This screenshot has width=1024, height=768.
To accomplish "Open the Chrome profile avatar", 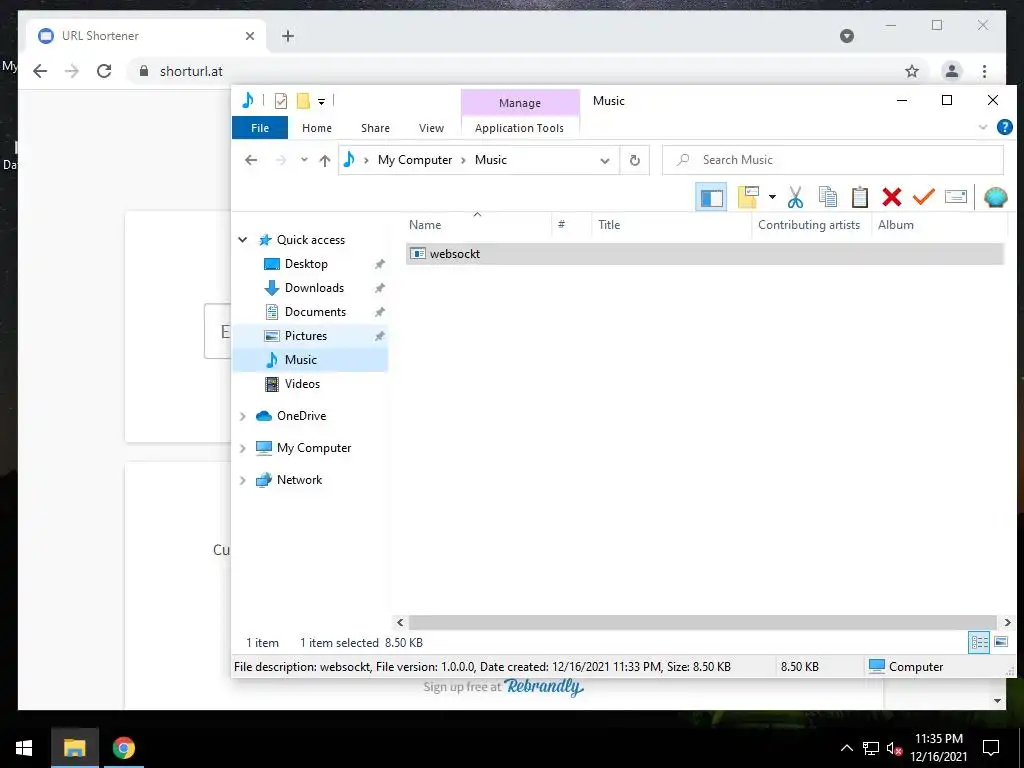I will [952, 71].
